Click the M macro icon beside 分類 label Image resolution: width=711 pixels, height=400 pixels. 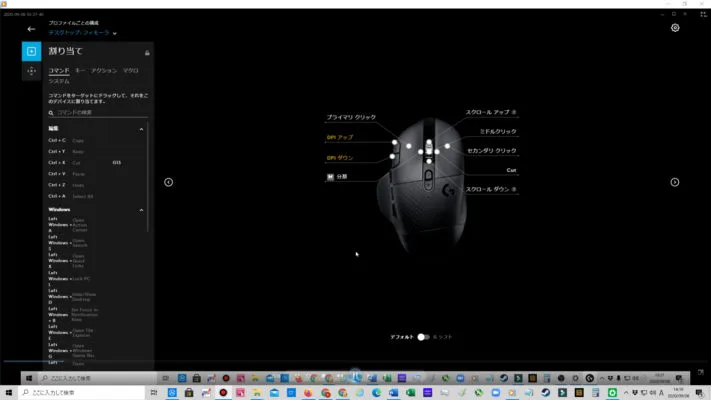pyautogui.click(x=330, y=176)
